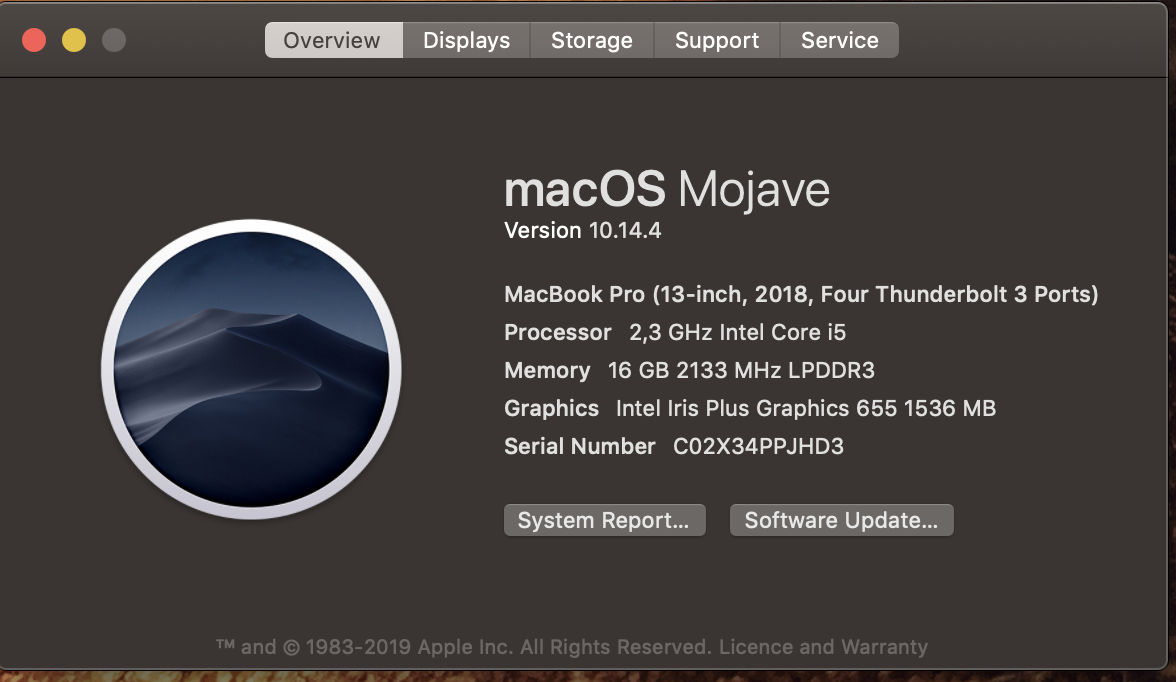Viewport: 1176px width, 682px height.
Task: Show the Service tab
Action: (x=839, y=40)
